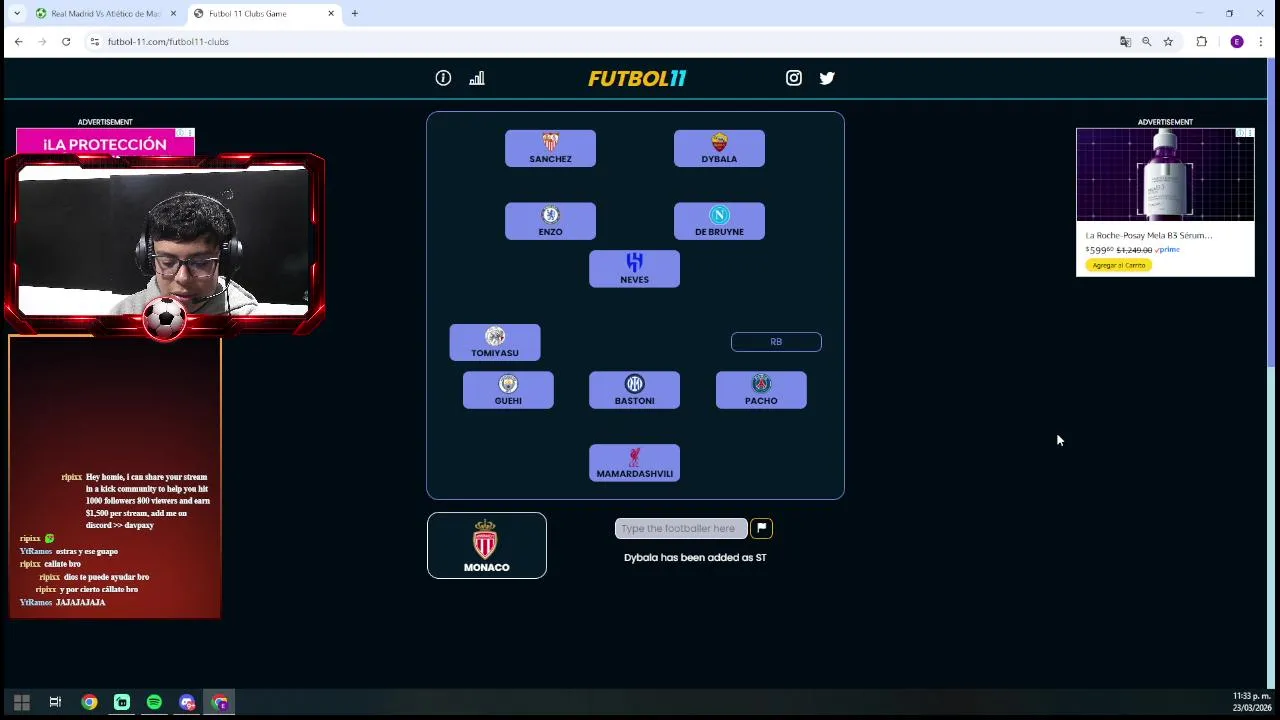Click the La Protección ad banner
Viewport: 1280px width, 720px height.
click(x=105, y=144)
